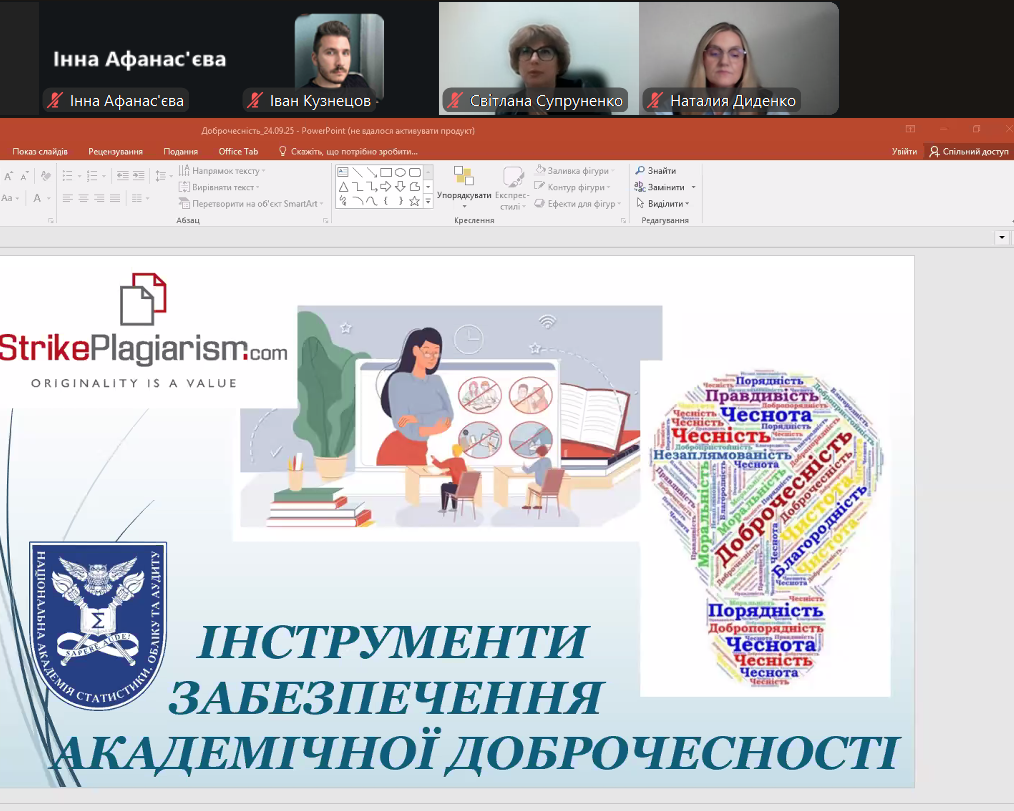Switch to the Office Tab tab
1014x811 pixels.
coord(238,151)
